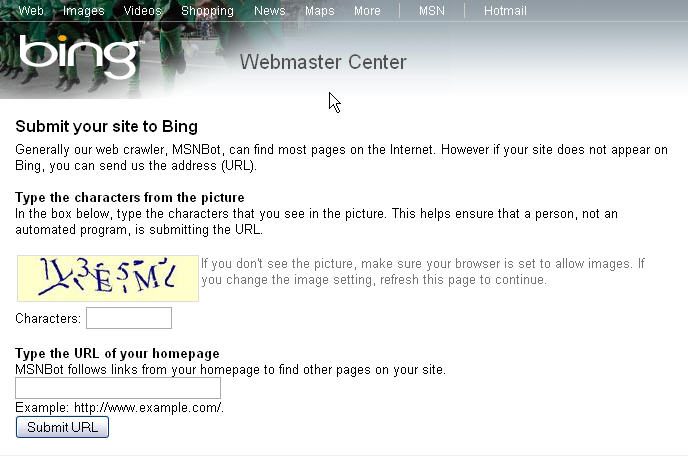Click the 'In the box below' instruction text
The height and width of the screenshot is (459, 688).
point(316,222)
